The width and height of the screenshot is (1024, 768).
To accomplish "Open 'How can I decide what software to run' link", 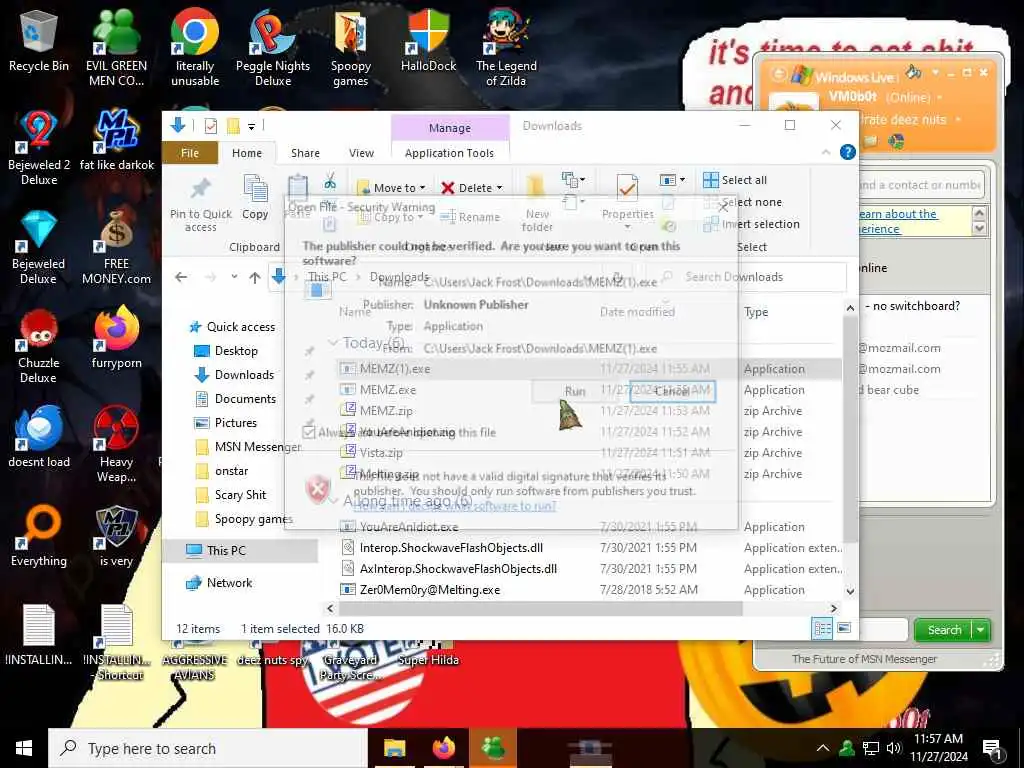I will pyautogui.click(x=454, y=506).
